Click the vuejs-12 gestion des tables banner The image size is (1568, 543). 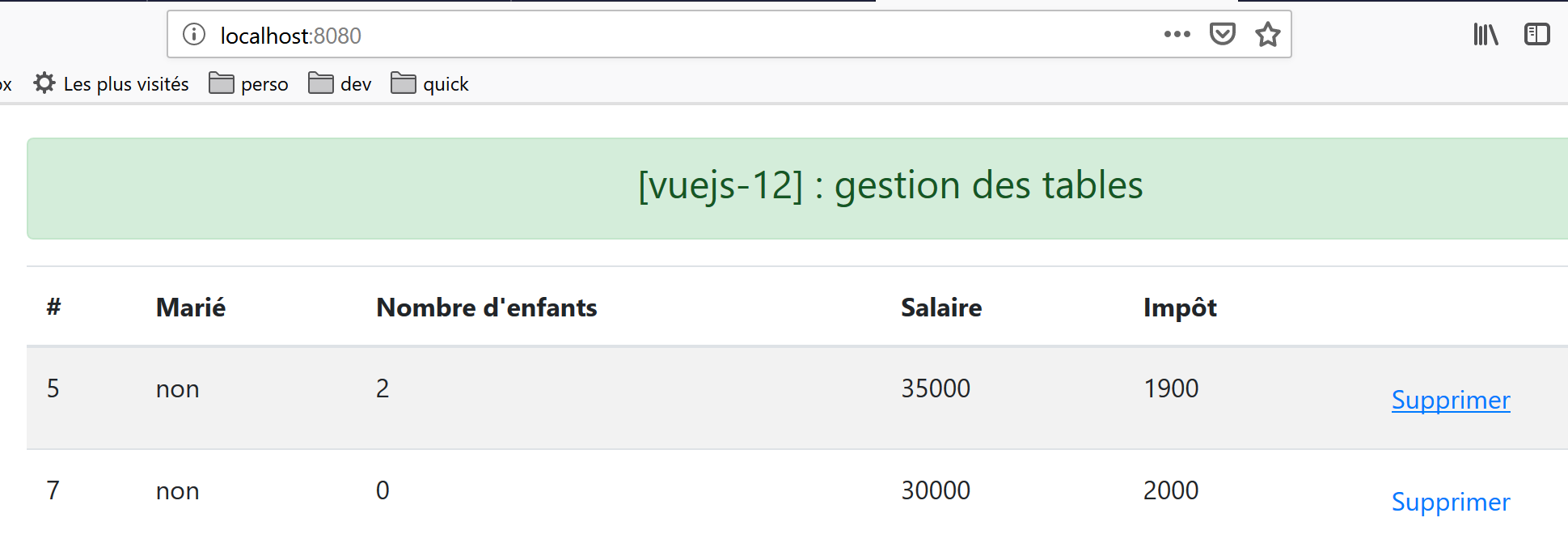coord(890,186)
